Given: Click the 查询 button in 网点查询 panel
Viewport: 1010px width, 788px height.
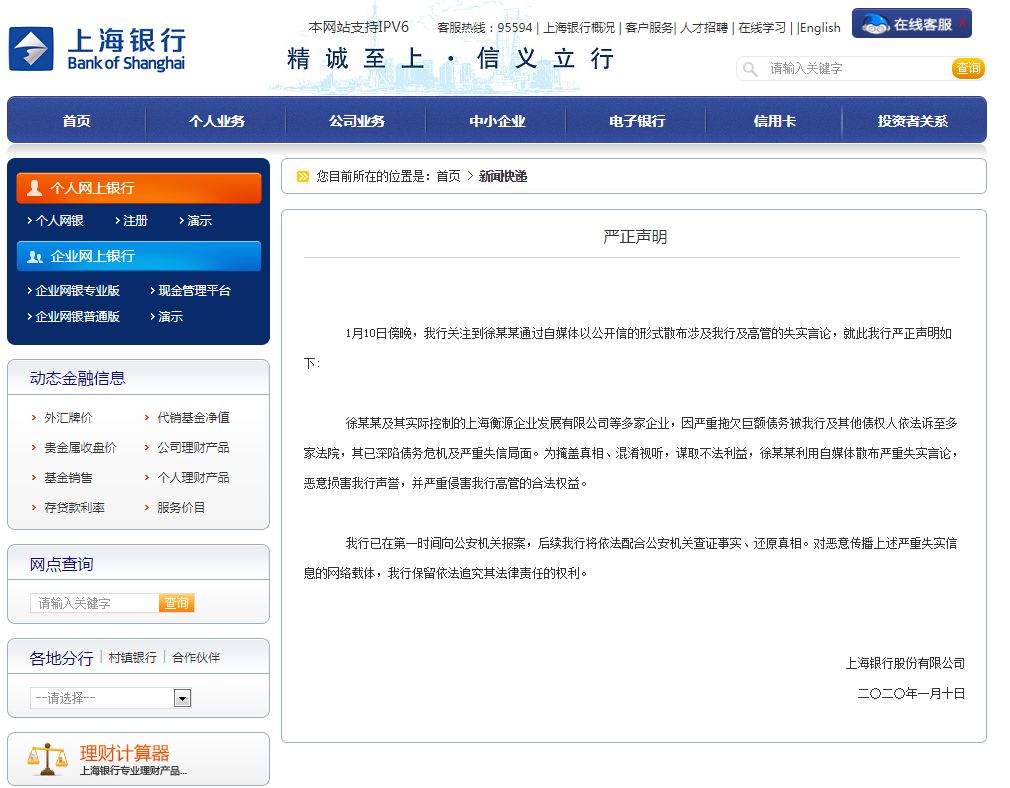Looking at the screenshot, I should click(176, 604).
